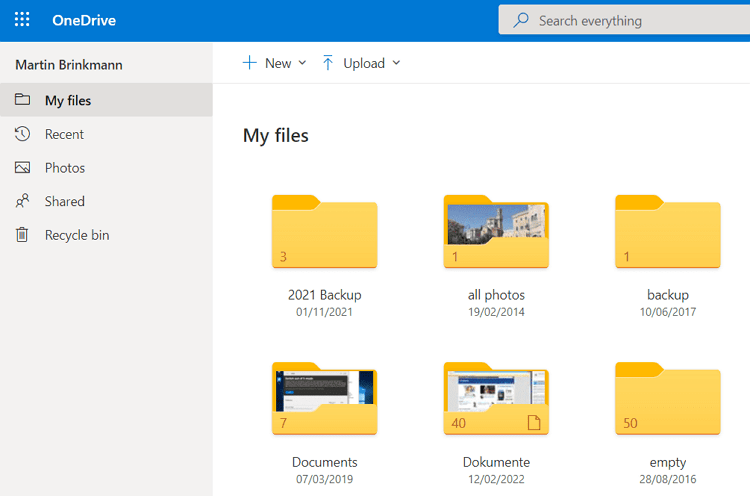Click the Photos picture icon

pyautogui.click(x=22, y=168)
